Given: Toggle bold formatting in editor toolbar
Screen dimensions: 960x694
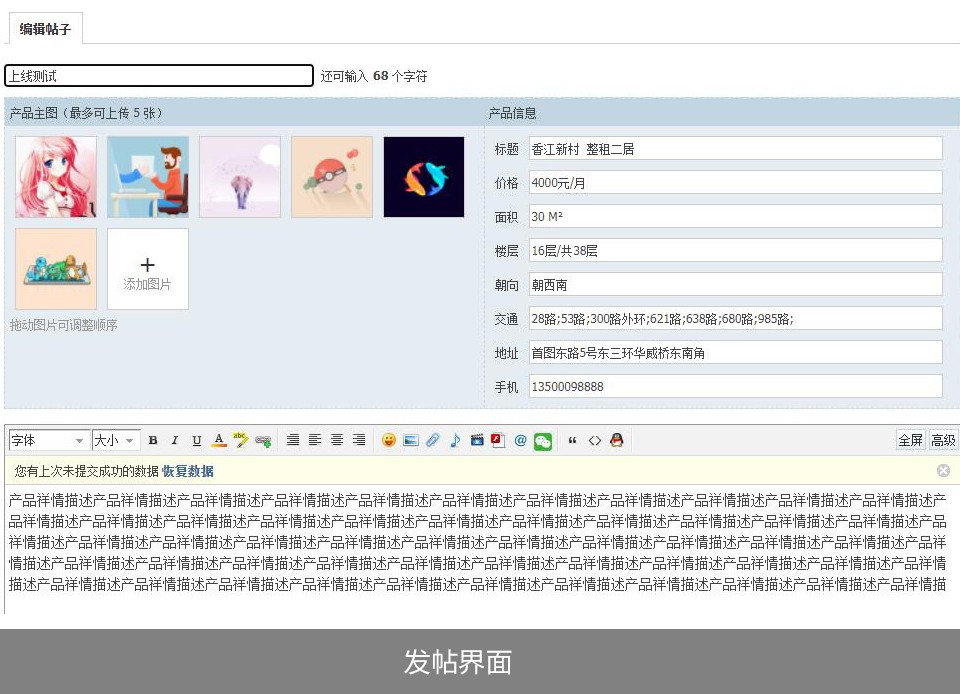Looking at the screenshot, I should 153,440.
